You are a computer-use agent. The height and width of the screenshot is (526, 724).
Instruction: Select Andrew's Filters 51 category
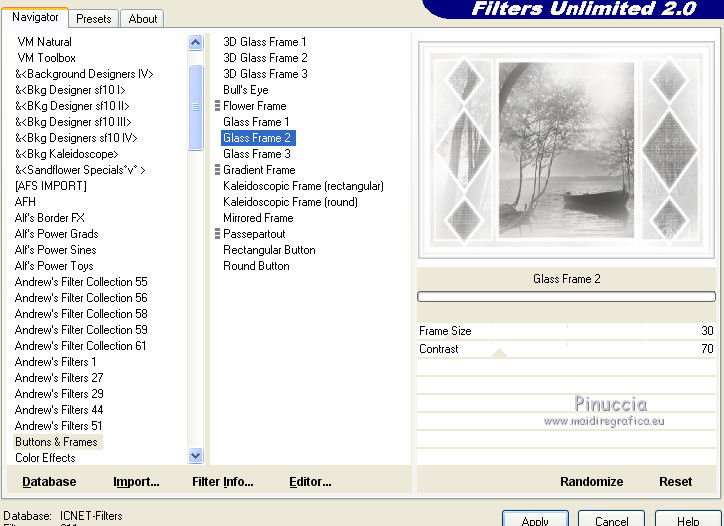point(58,426)
